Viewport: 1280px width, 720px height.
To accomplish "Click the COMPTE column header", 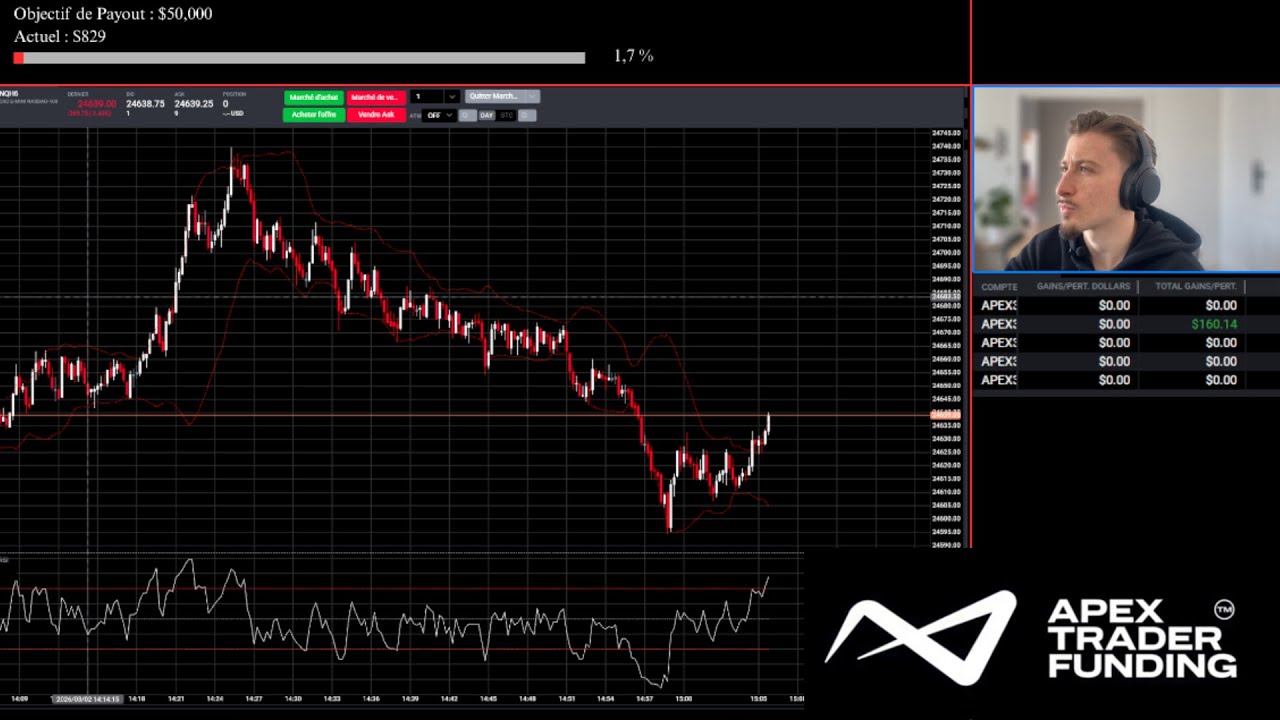I will coord(998,287).
